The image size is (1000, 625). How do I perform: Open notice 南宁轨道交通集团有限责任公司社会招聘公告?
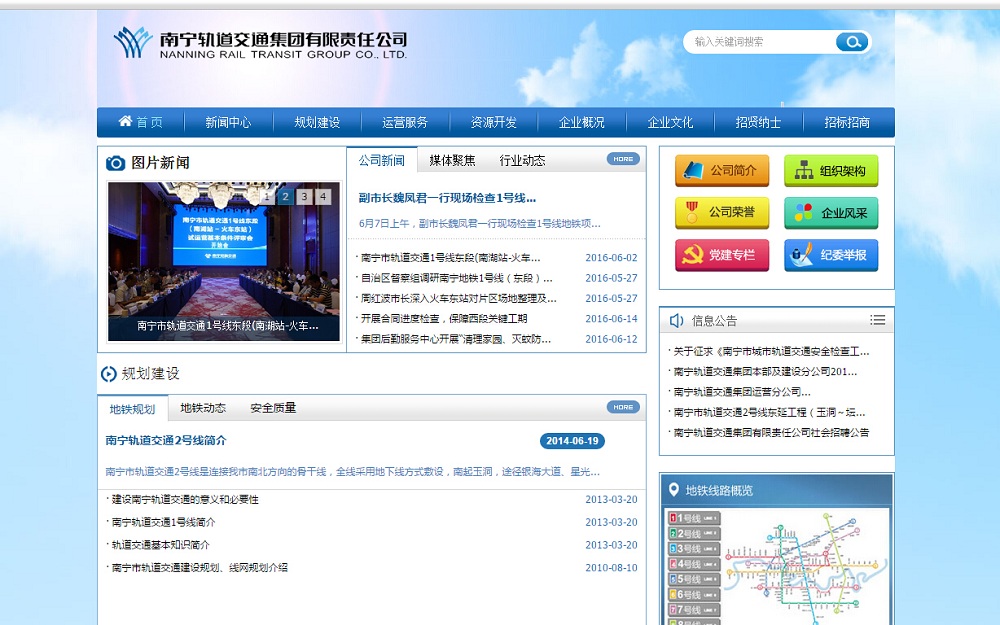[x=771, y=432]
